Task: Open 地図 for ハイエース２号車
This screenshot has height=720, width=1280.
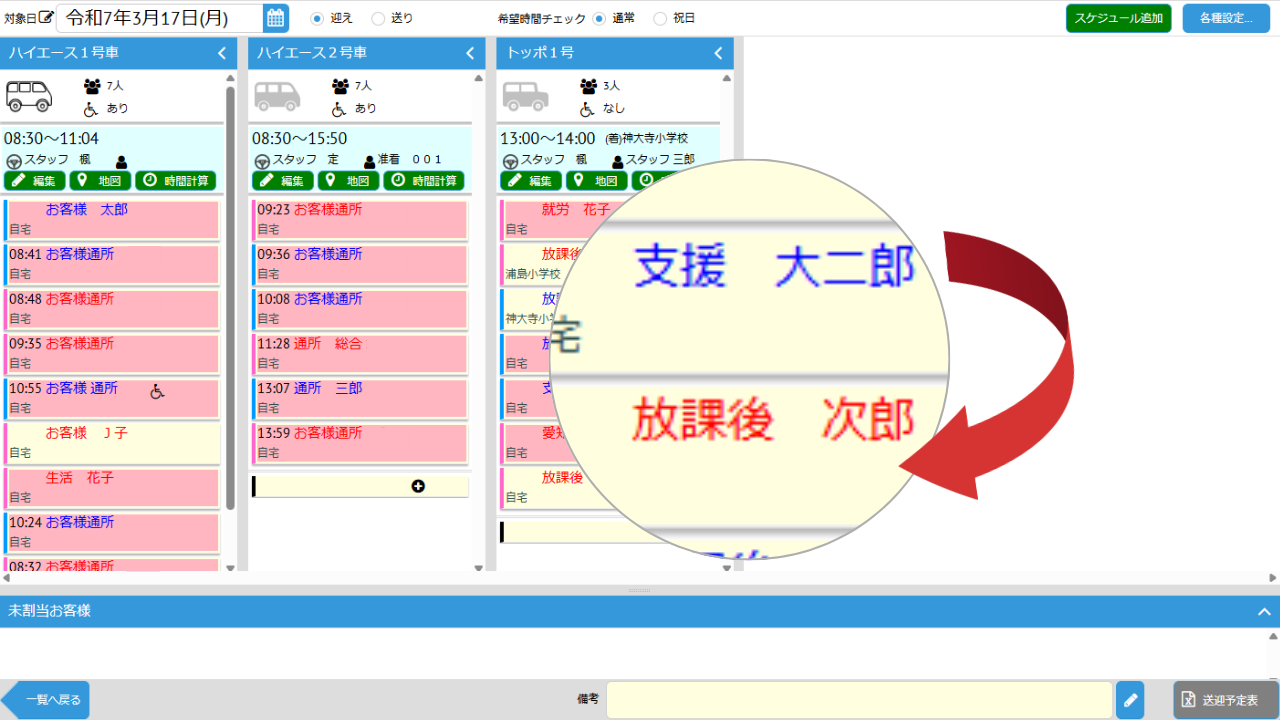Action: 348,181
